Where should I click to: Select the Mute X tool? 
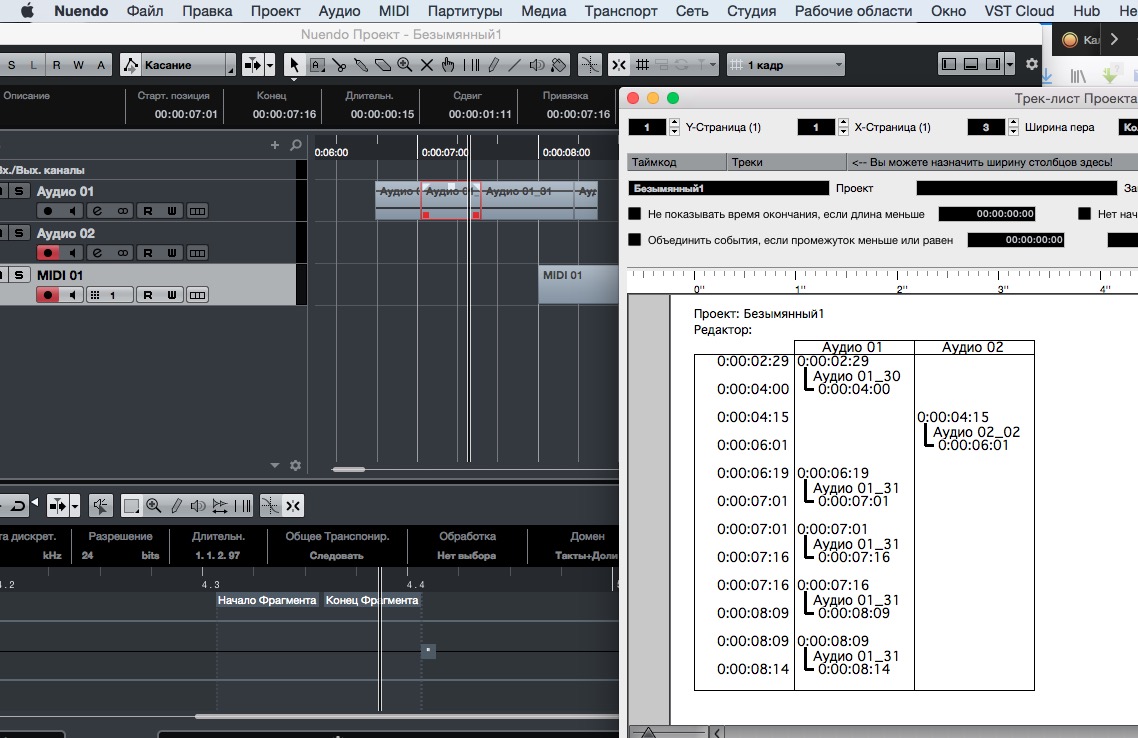click(x=427, y=65)
